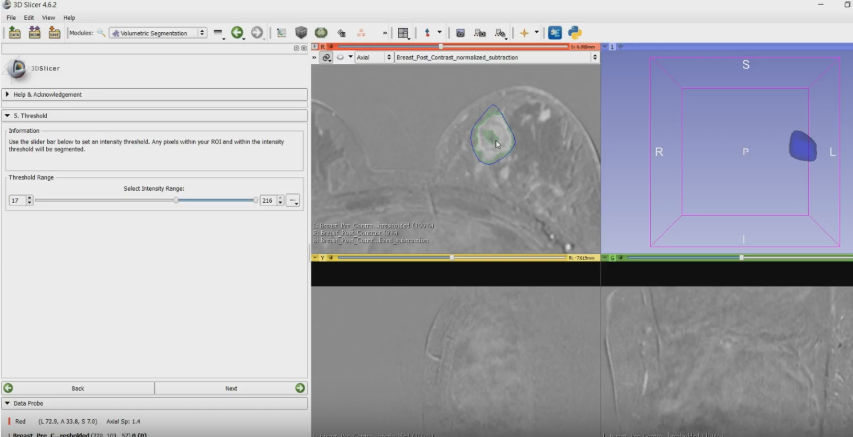The width and height of the screenshot is (853, 437).
Task: Toggle red slice visibility eye icon
Action: tap(340, 57)
